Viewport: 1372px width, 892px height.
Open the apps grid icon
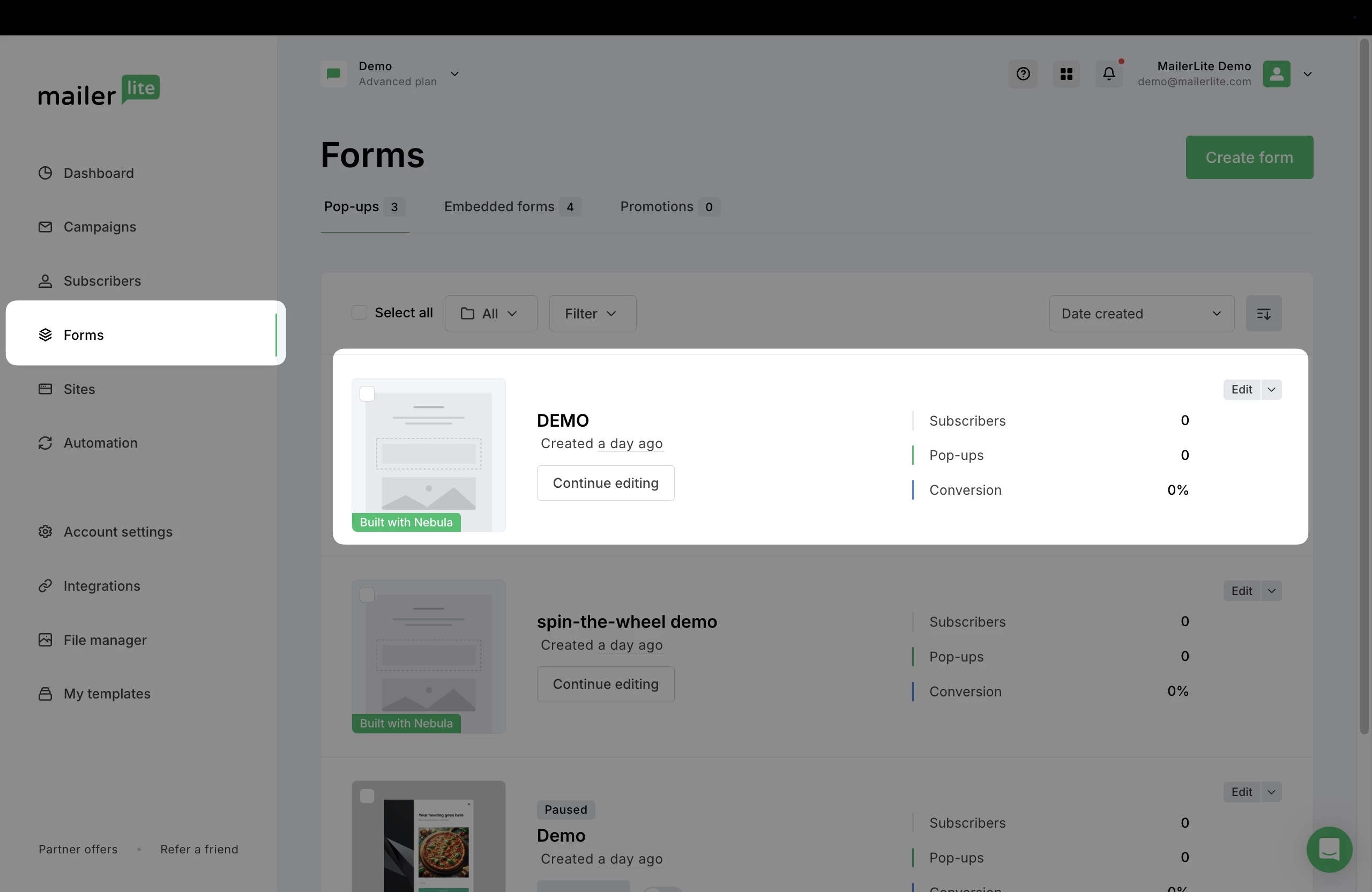click(1066, 74)
